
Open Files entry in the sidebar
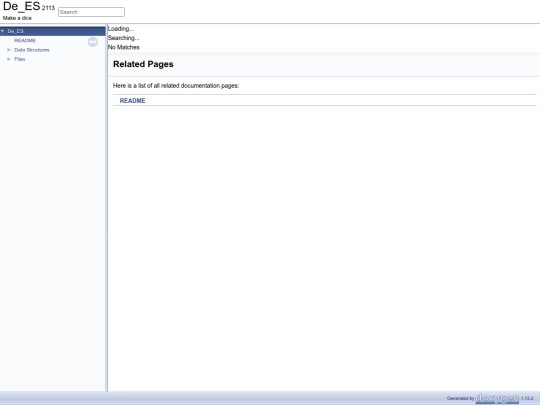point(20,59)
